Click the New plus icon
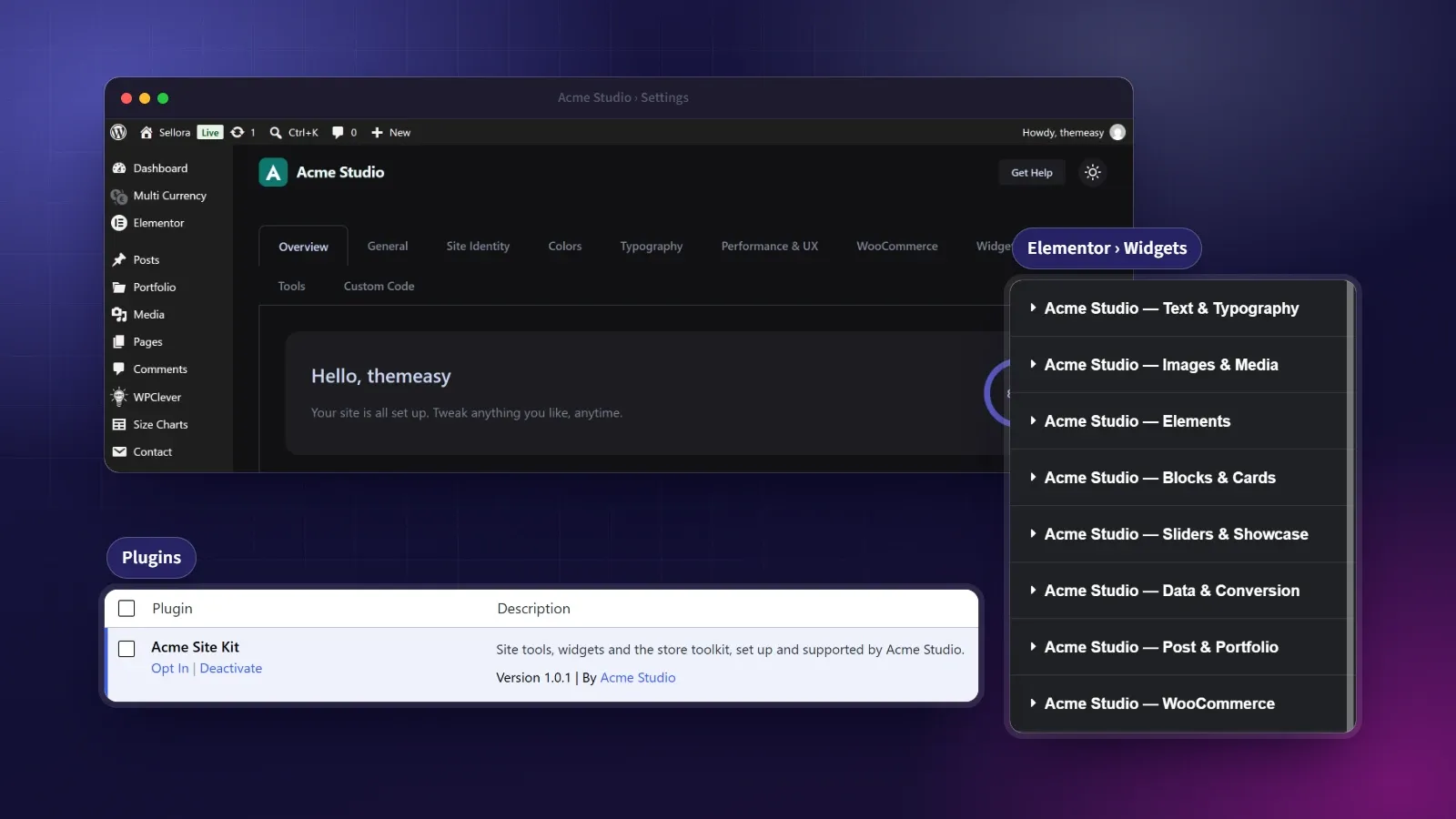 click(x=377, y=133)
